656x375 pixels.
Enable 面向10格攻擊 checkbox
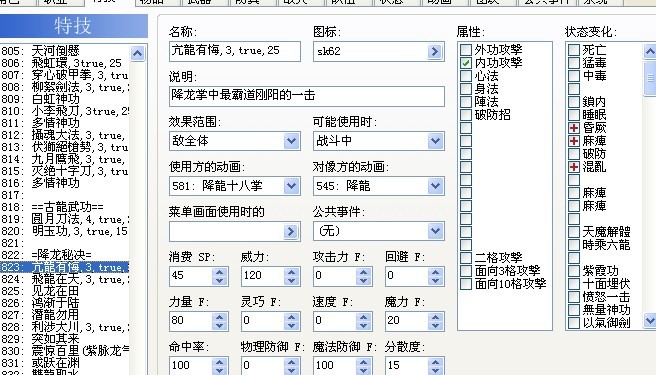coord(466,283)
